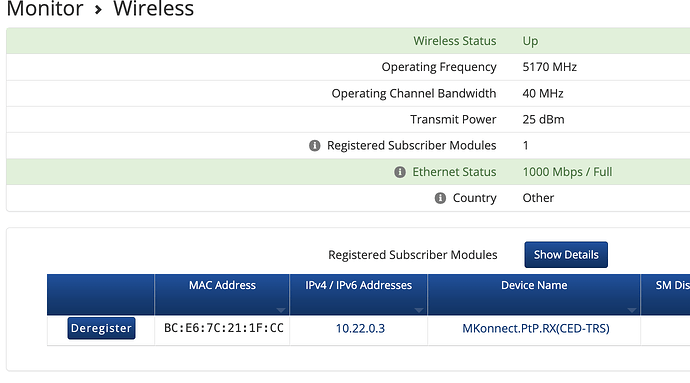Click the Operating Frequency label

coord(439,67)
